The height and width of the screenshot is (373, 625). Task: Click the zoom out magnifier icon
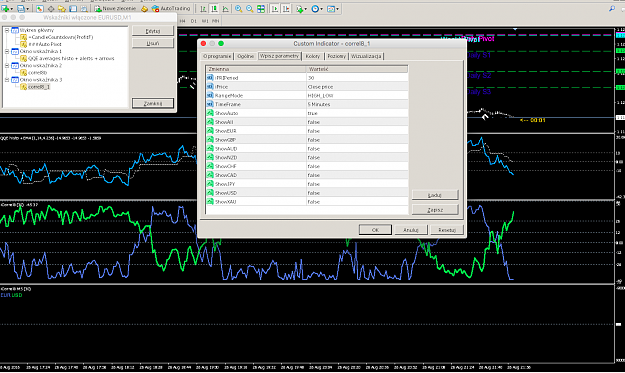click(250, 8)
